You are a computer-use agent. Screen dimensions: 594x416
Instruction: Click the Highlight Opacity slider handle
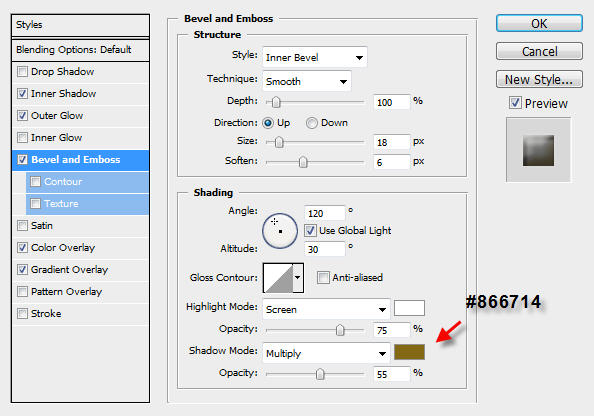click(x=340, y=330)
